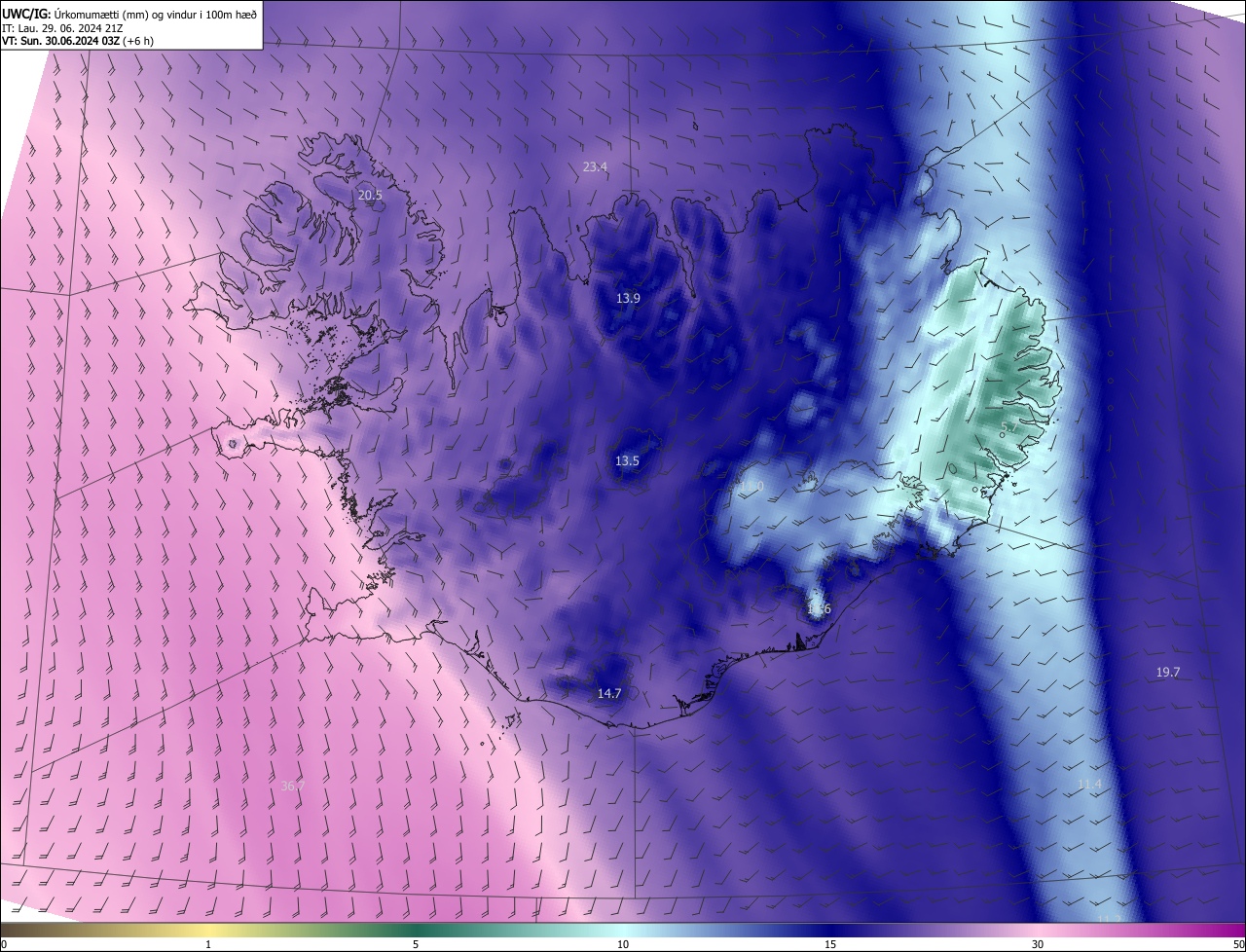This screenshot has height=952, width=1246.
Task: Click the 14.7 value near the south coast
Action: pyautogui.click(x=608, y=694)
